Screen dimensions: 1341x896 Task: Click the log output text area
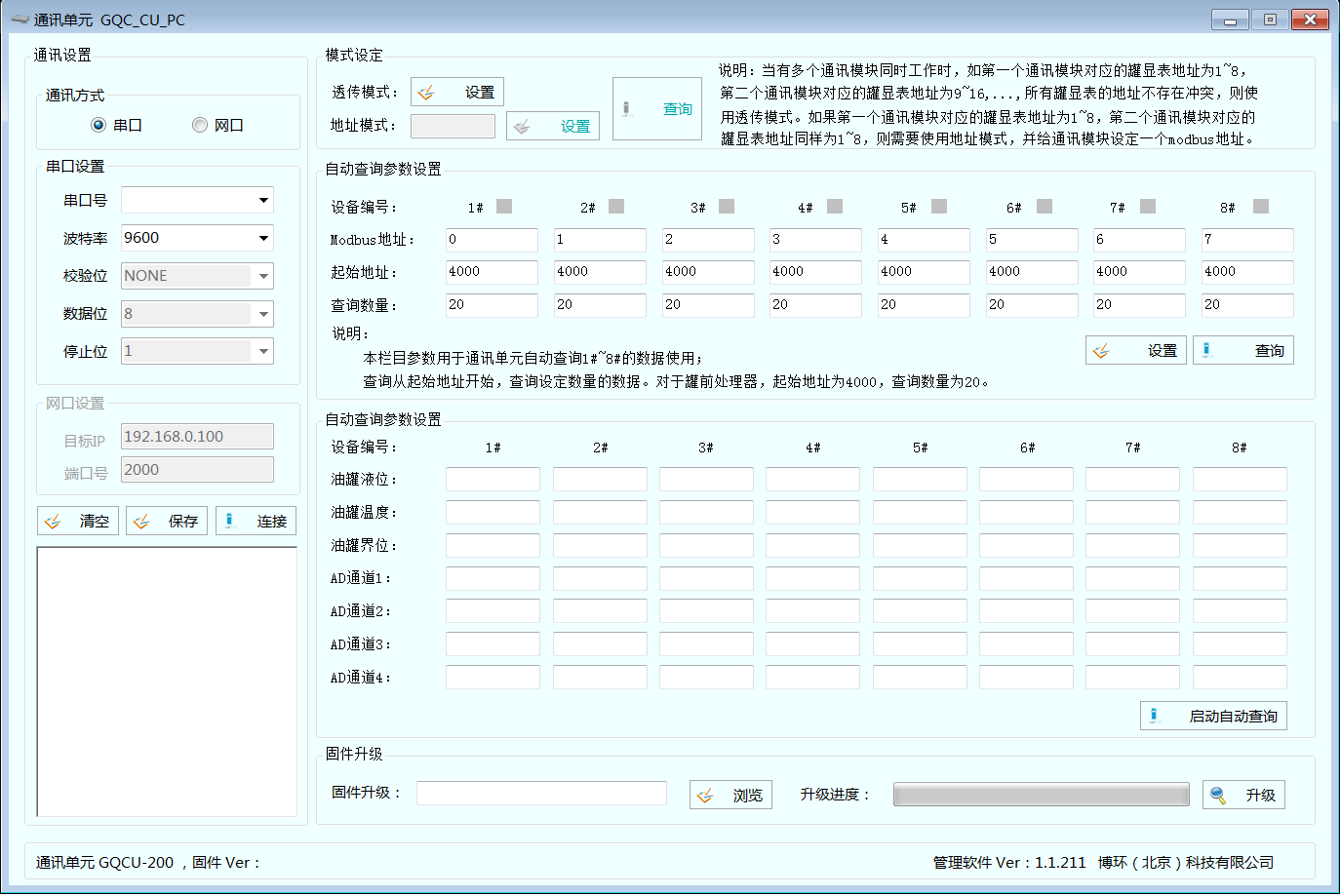tap(167, 682)
